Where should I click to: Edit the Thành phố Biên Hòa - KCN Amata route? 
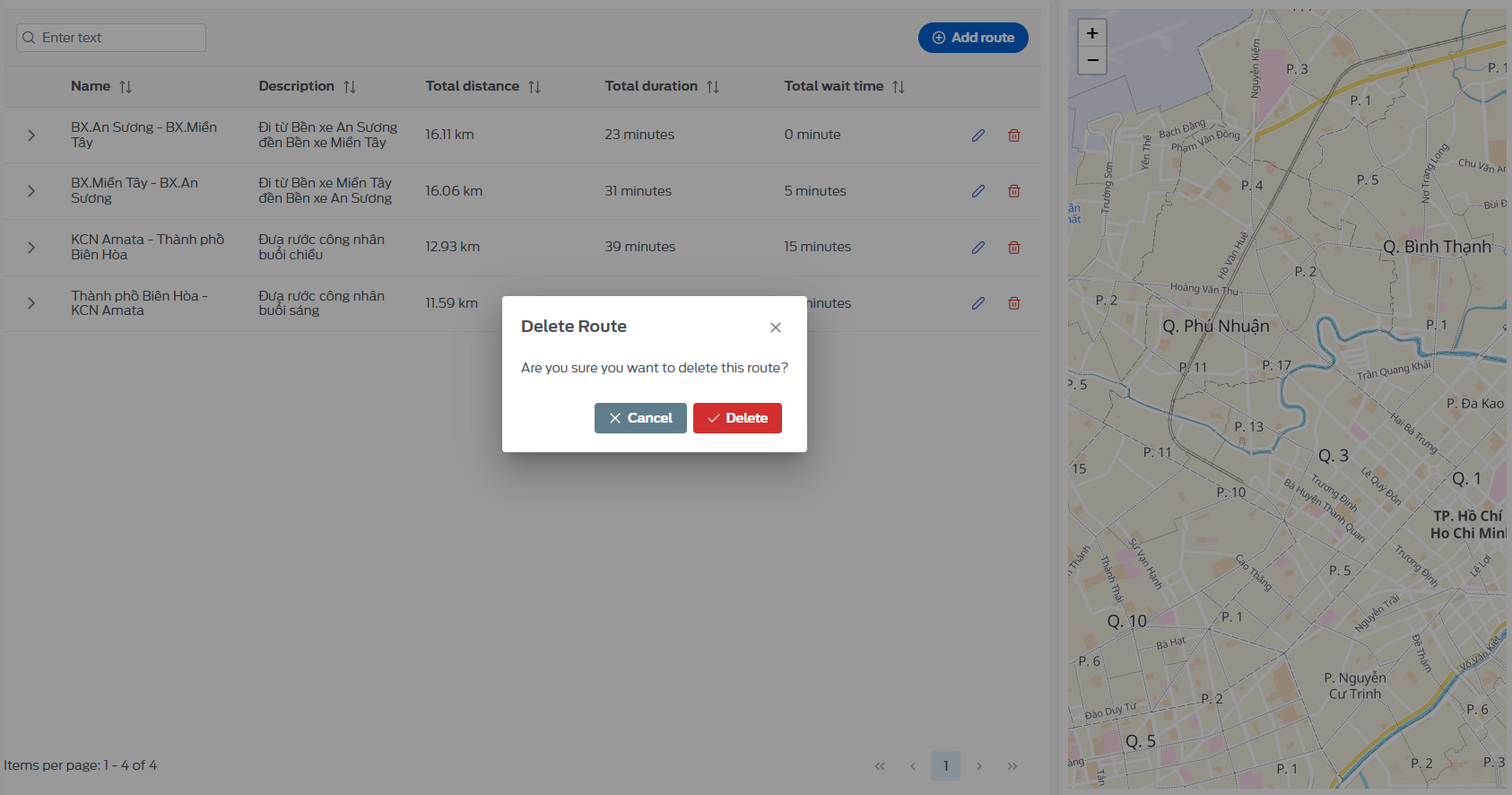click(978, 303)
